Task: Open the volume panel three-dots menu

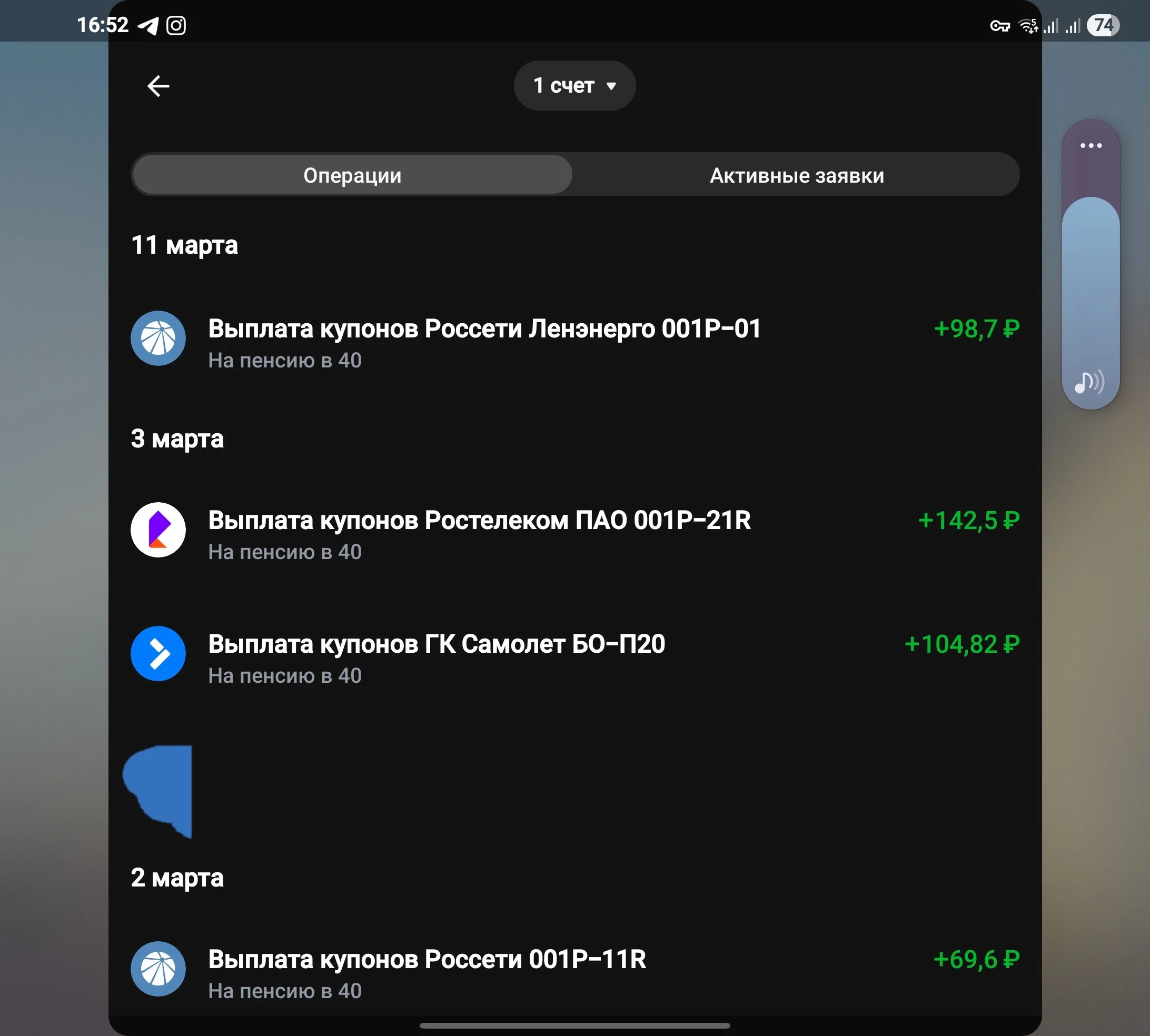Action: pos(1091,146)
